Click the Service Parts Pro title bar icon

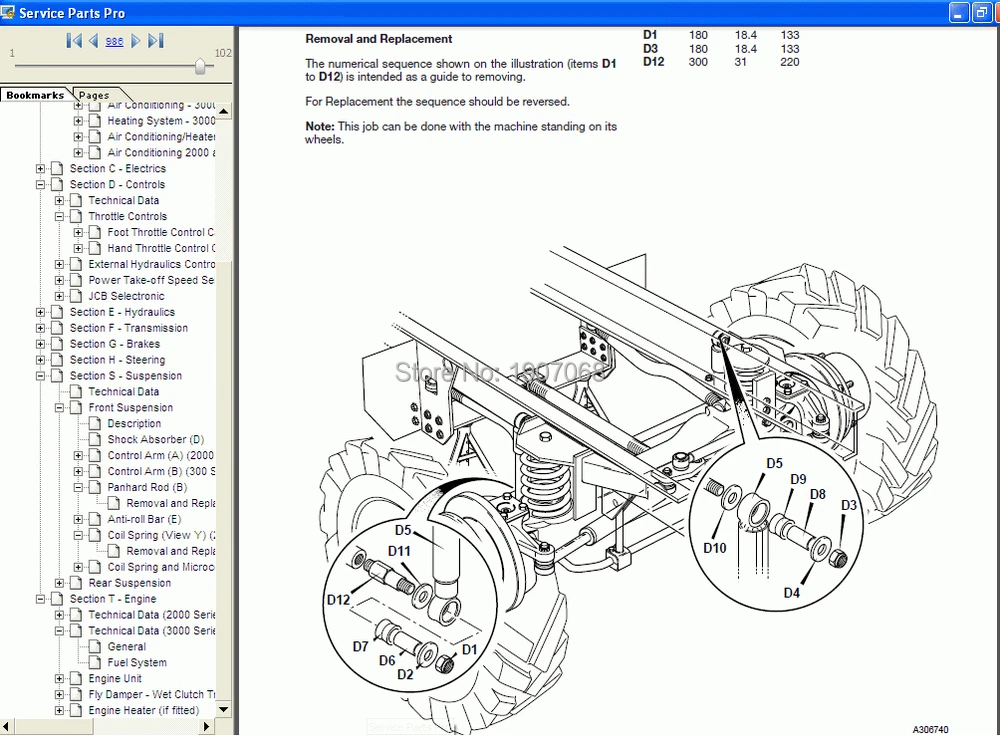[x=9, y=13]
